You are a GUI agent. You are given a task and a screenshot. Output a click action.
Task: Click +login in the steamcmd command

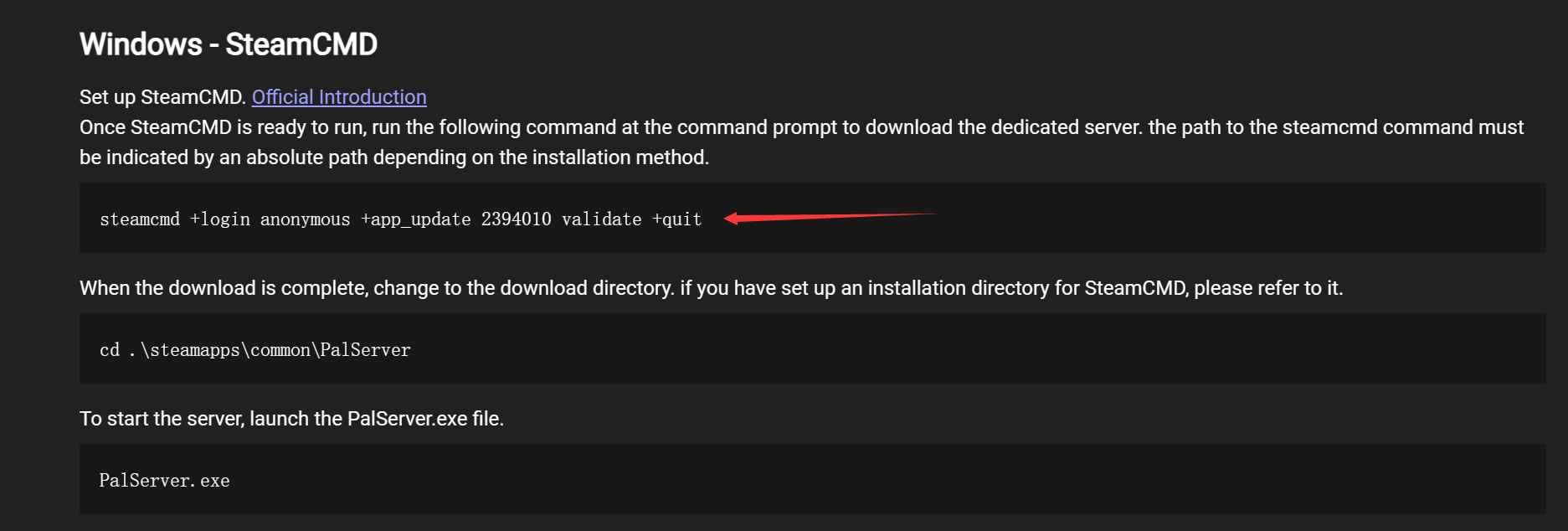click(220, 219)
